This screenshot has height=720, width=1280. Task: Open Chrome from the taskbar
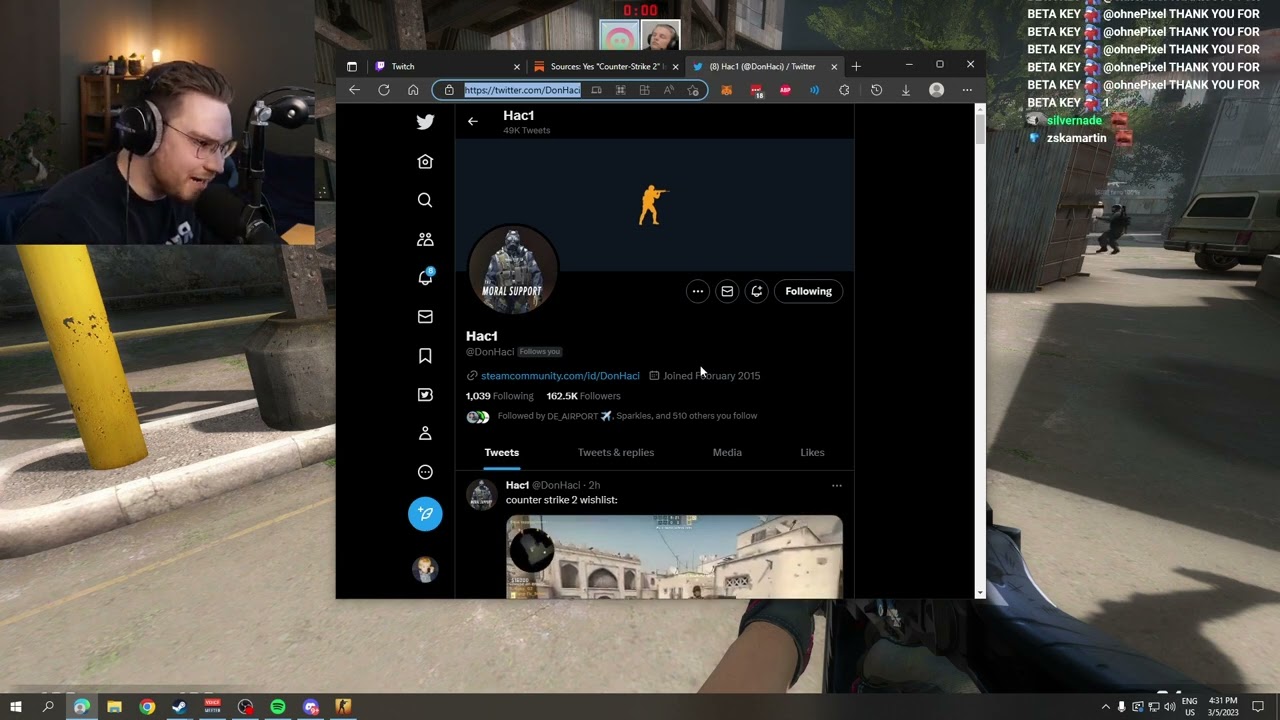tap(147, 707)
